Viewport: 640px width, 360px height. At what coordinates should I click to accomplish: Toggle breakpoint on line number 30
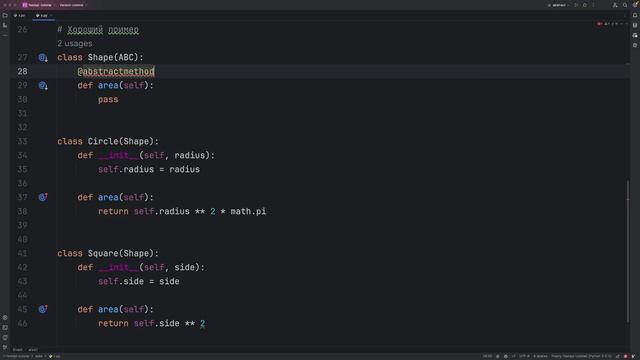point(22,99)
